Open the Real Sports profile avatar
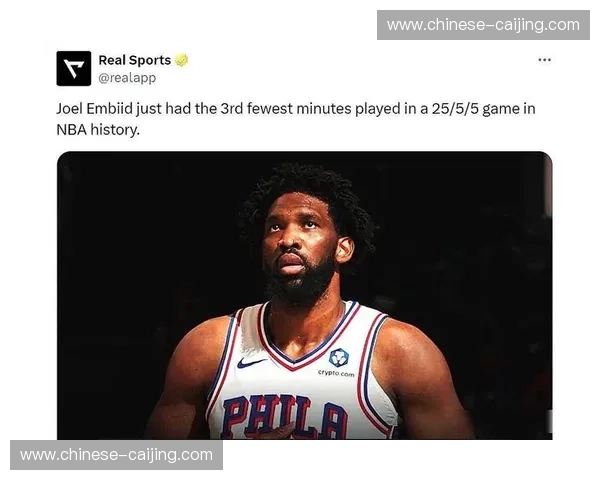 (73, 68)
